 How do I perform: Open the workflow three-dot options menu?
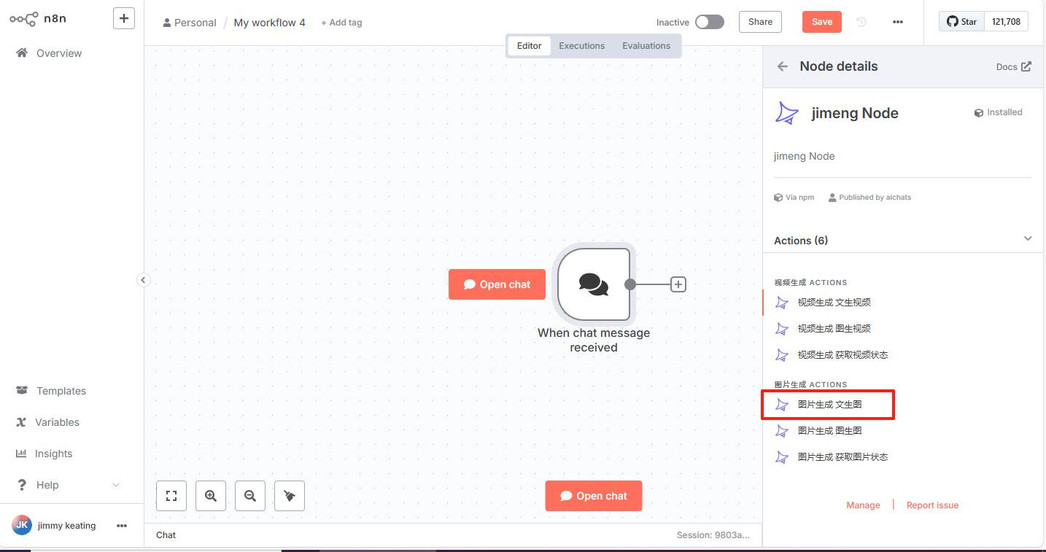coord(898,22)
